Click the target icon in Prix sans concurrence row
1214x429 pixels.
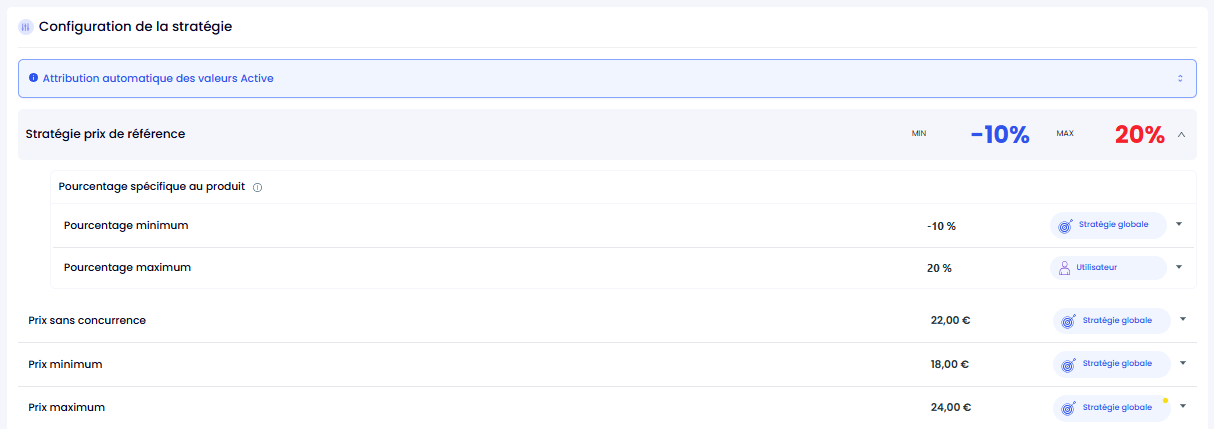coord(1068,321)
